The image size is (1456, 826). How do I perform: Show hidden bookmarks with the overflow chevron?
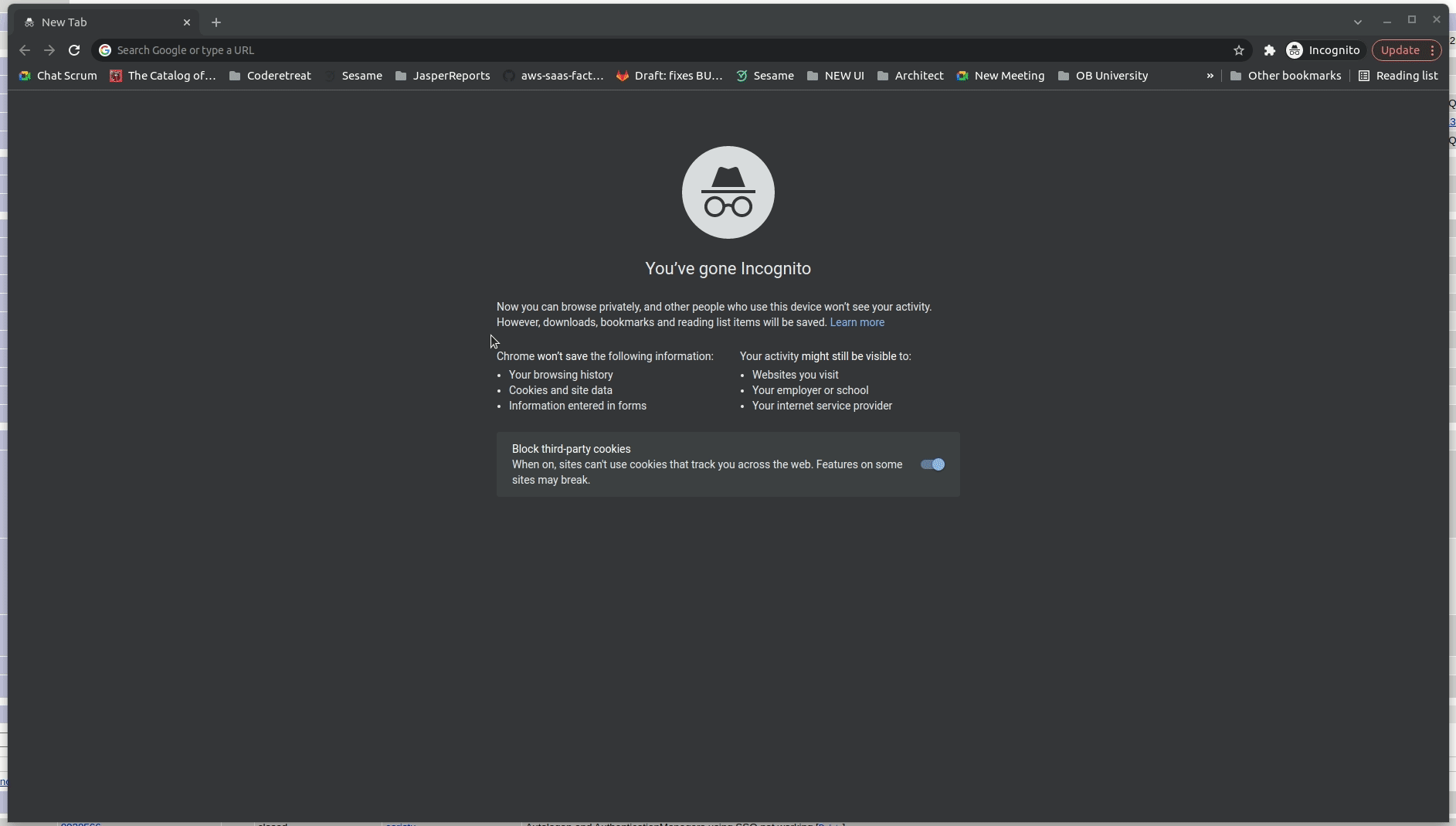[1210, 76]
